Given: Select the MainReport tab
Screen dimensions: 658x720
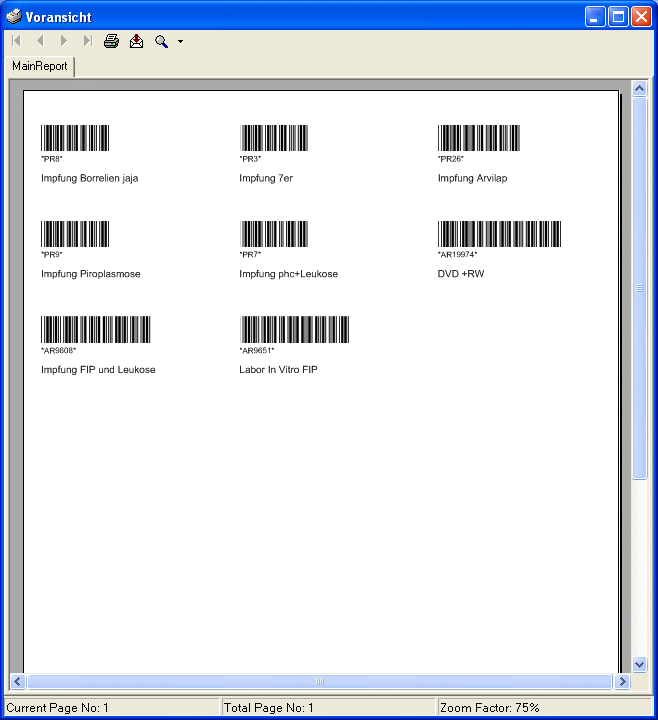Looking at the screenshot, I should coord(39,66).
